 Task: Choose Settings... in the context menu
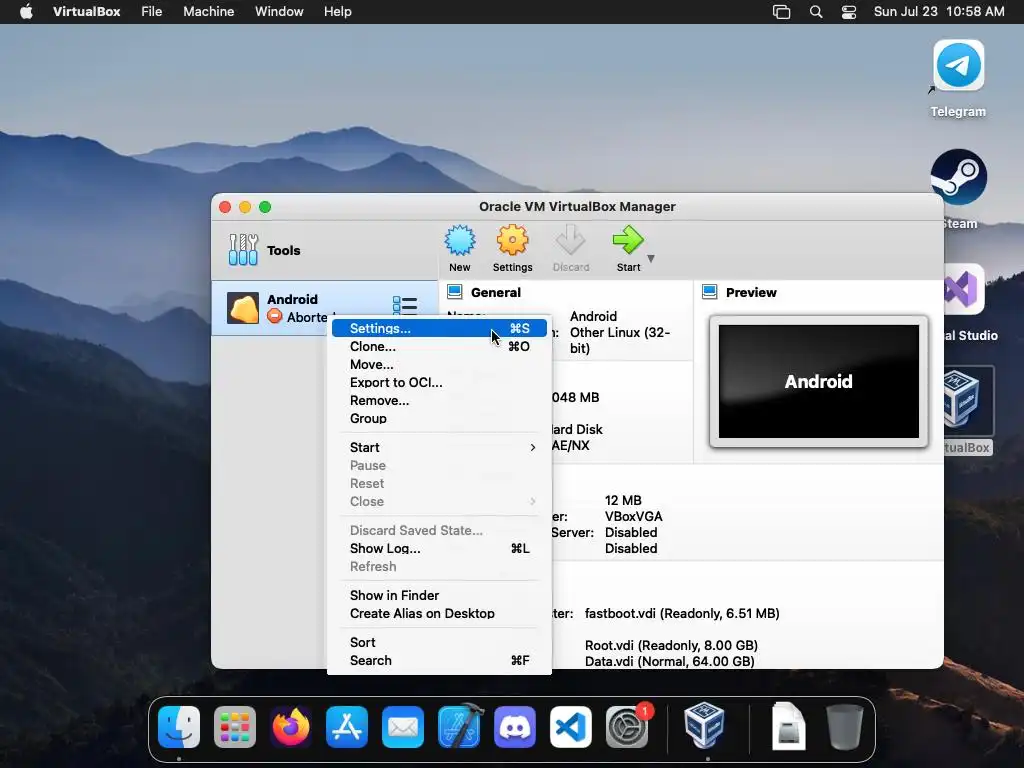pos(440,328)
